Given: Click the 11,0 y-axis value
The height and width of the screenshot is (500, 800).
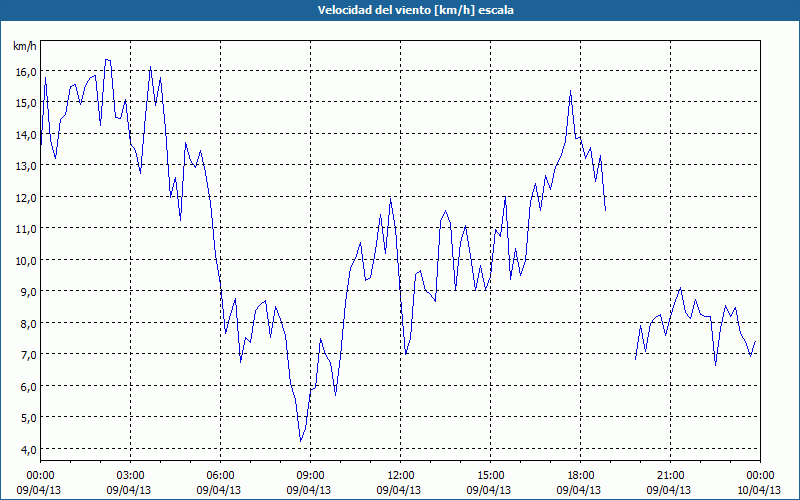Looking at the screenshot, I should 26,229.
